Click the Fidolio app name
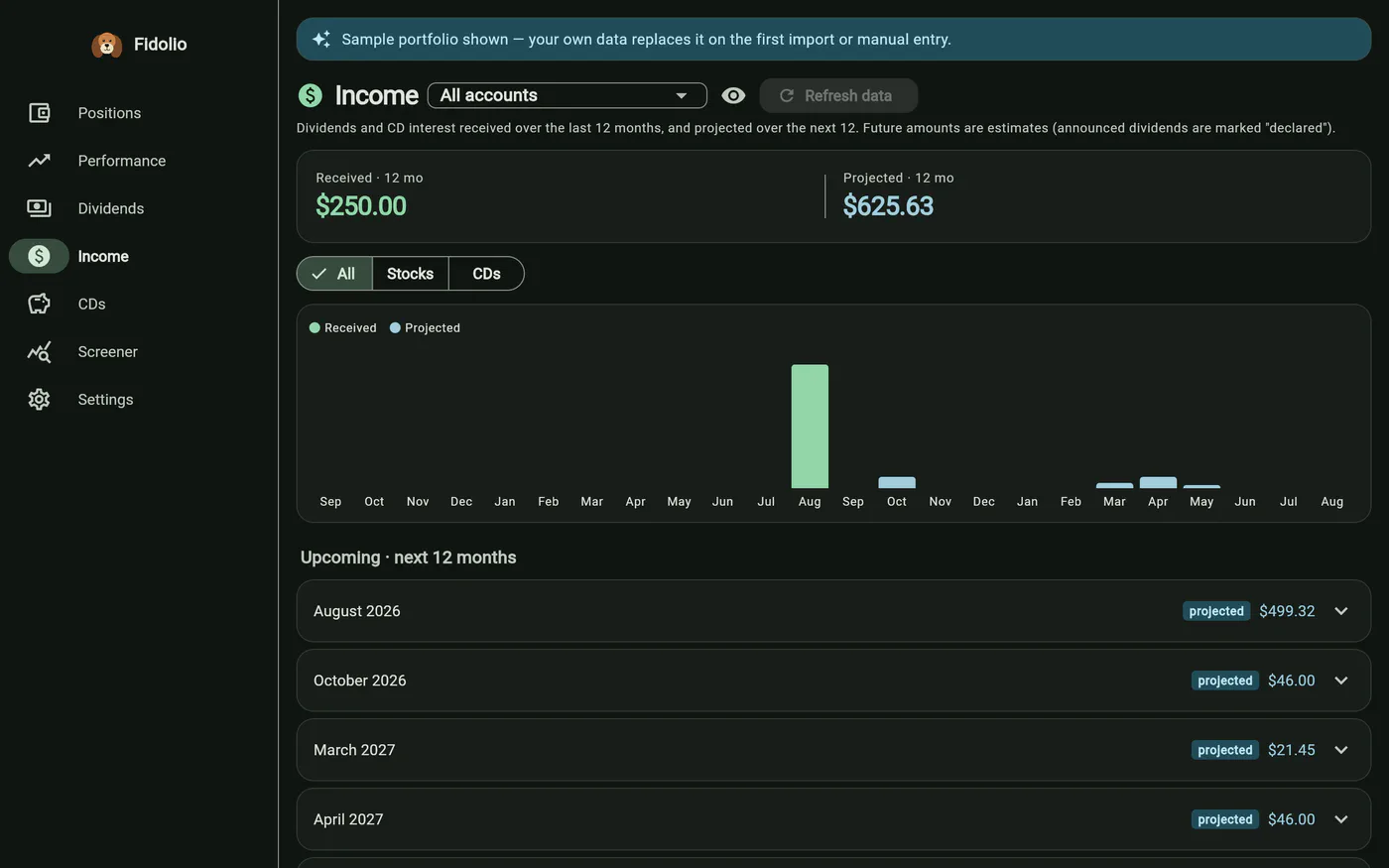The width and height of the screenshot is (1389, 868). (161, 44)
